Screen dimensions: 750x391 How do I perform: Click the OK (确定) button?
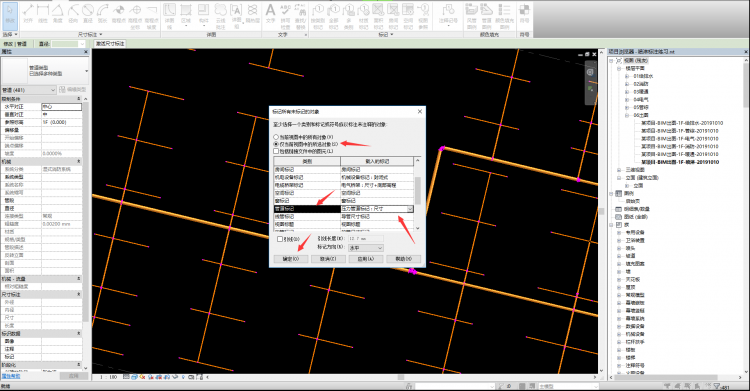pos(291,259)
